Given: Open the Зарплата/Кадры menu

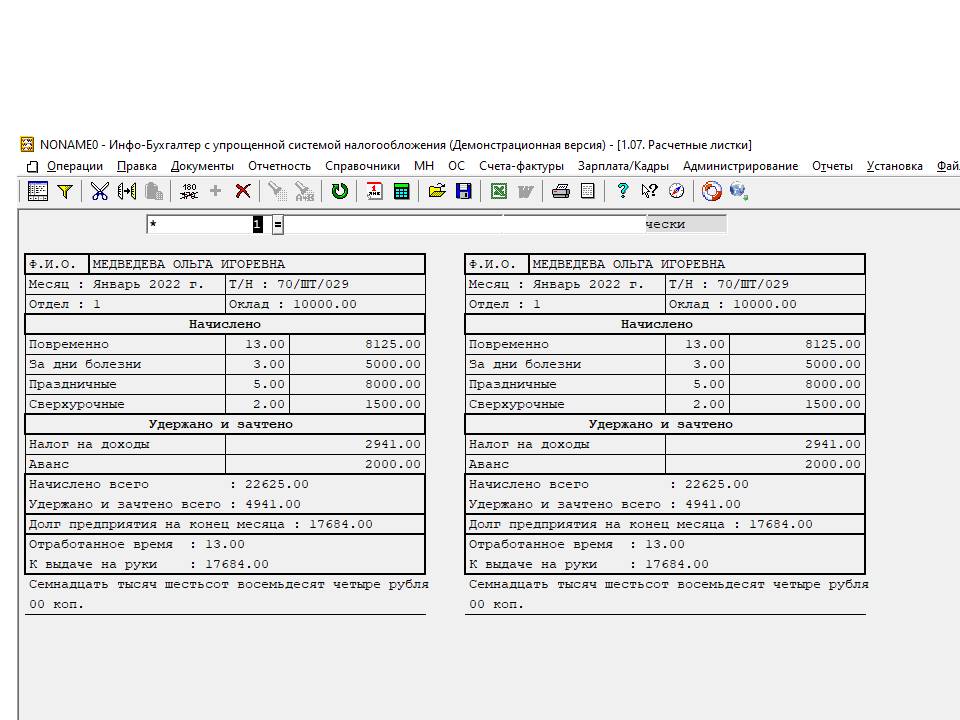Looking at the screenshot, I should point(623,166).
